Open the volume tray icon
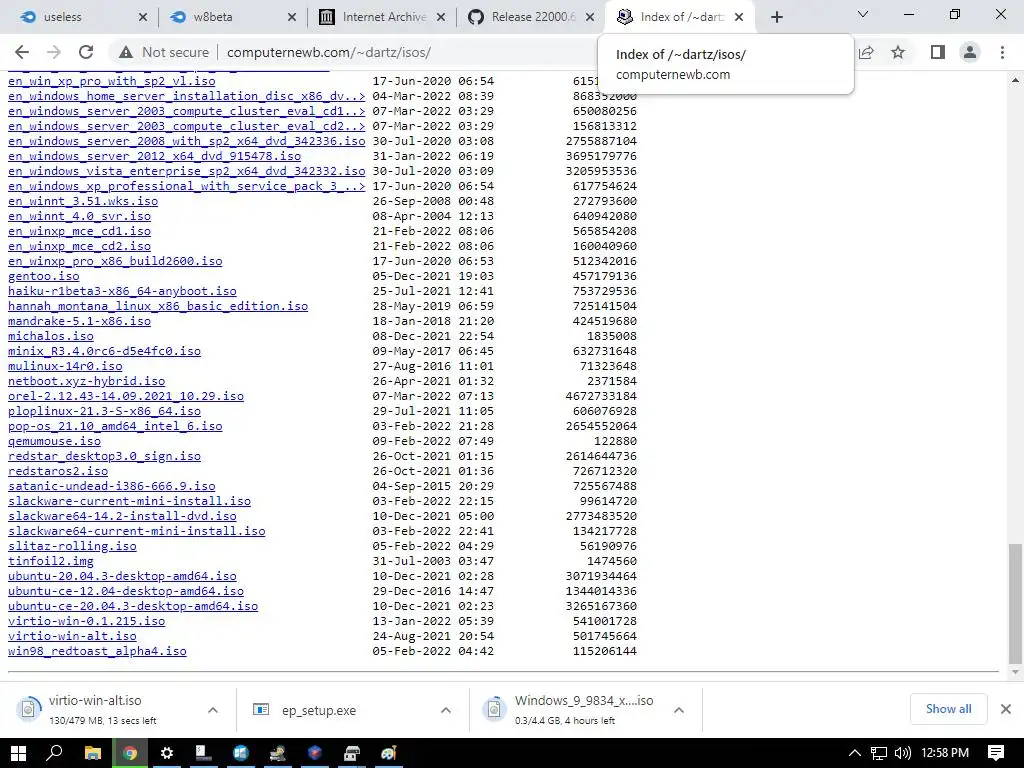Image resolution: width=1024 pixels, height=768 pixels. pyautogui.click(x=903, y=754)
